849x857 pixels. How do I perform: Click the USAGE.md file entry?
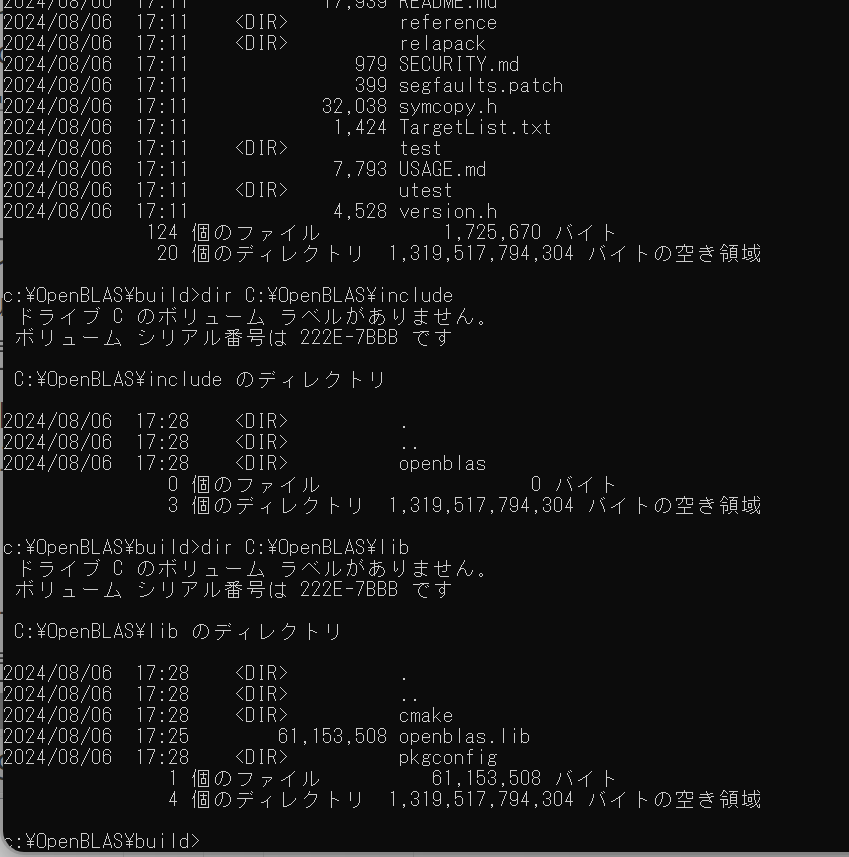442,169
